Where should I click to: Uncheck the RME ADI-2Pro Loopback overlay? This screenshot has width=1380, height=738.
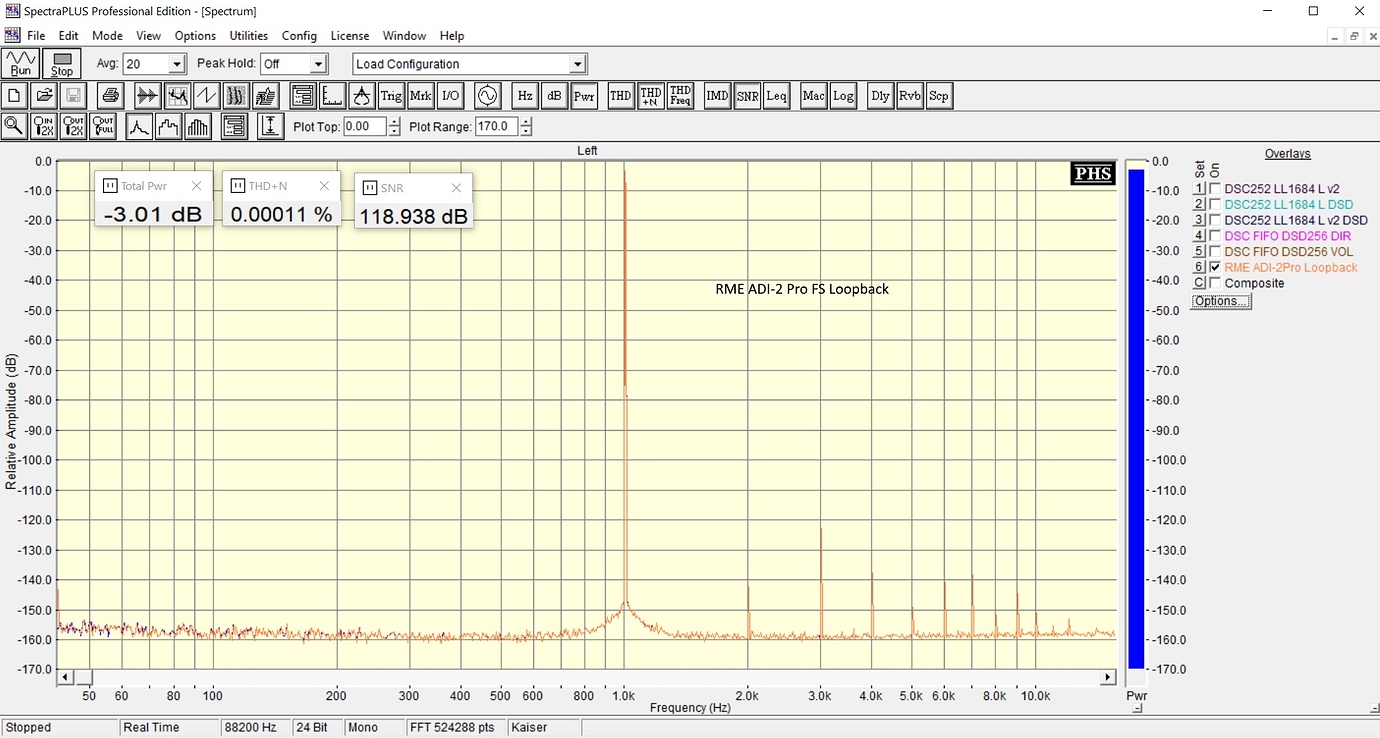(1215, 268)
